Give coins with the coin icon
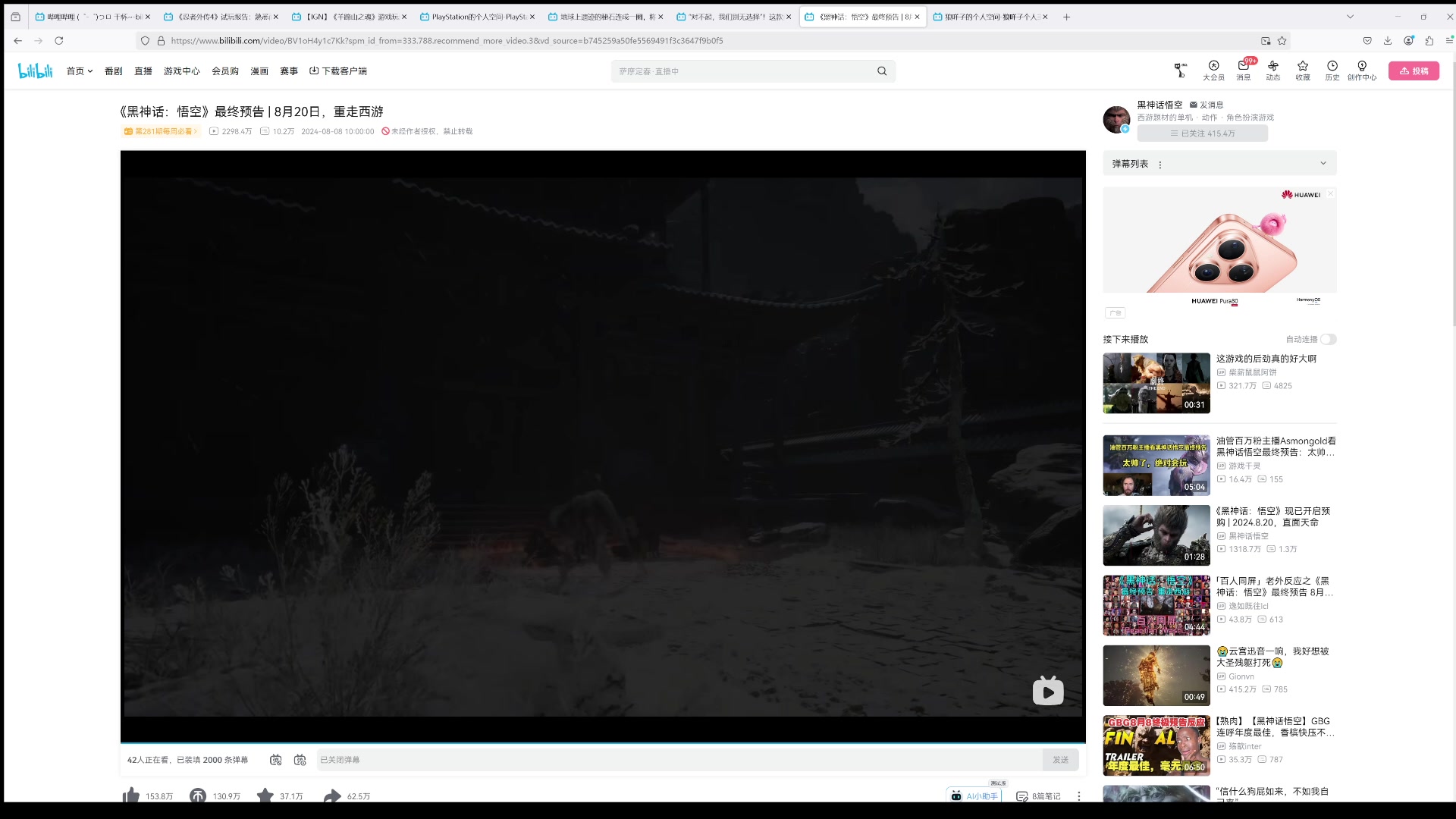Image resolution: width=1456 pixels, height=819 pixels. point(198,795)
